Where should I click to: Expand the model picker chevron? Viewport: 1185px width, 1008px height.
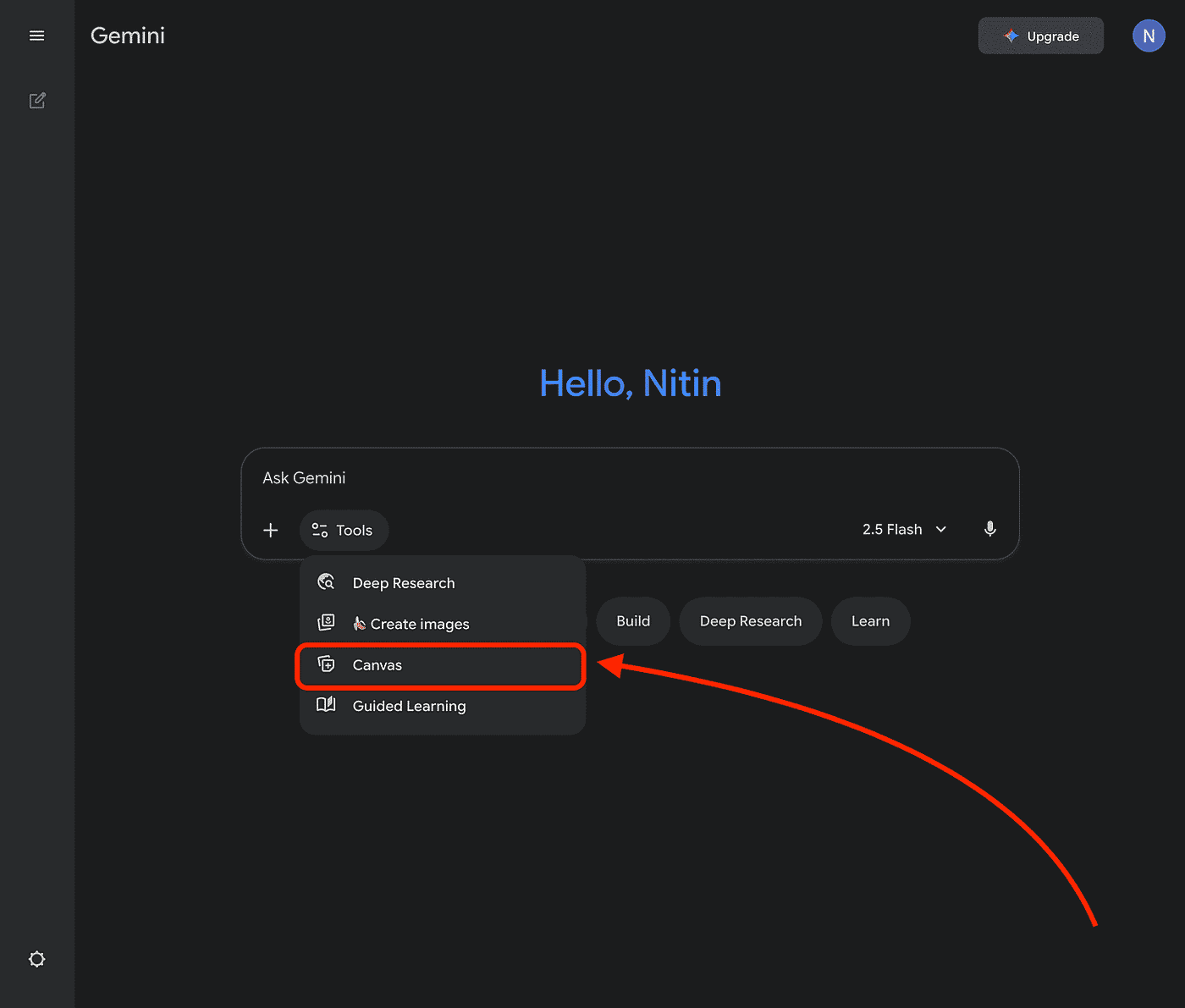[940, 529]
